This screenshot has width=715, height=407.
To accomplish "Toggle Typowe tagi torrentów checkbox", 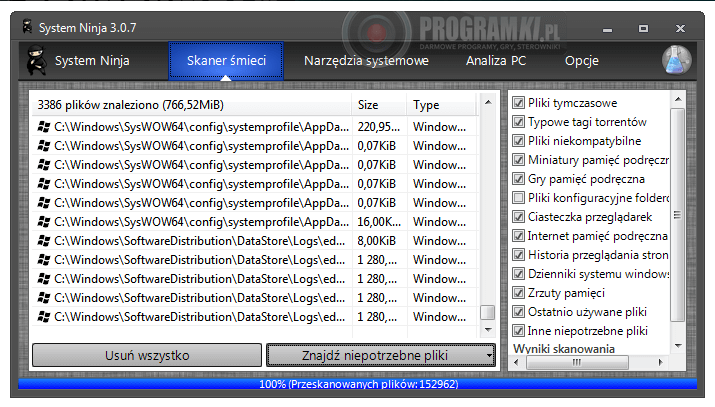I will pos(518,122).
